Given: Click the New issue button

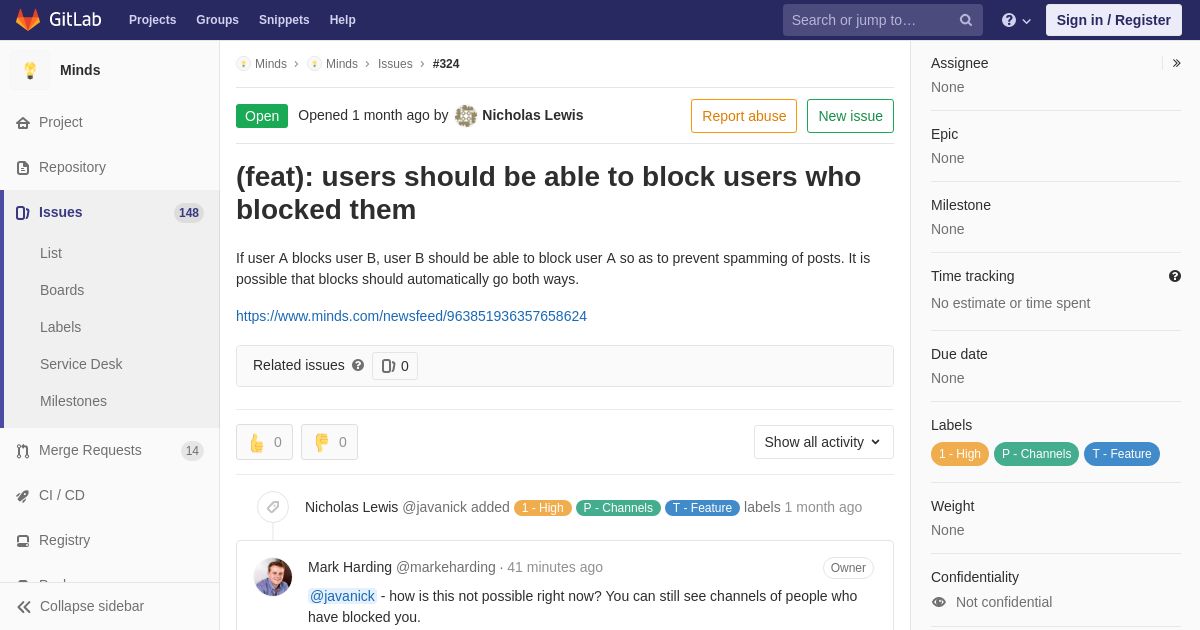Looking at the screenshot, I should pyautogui.click(x=850, y=116).
